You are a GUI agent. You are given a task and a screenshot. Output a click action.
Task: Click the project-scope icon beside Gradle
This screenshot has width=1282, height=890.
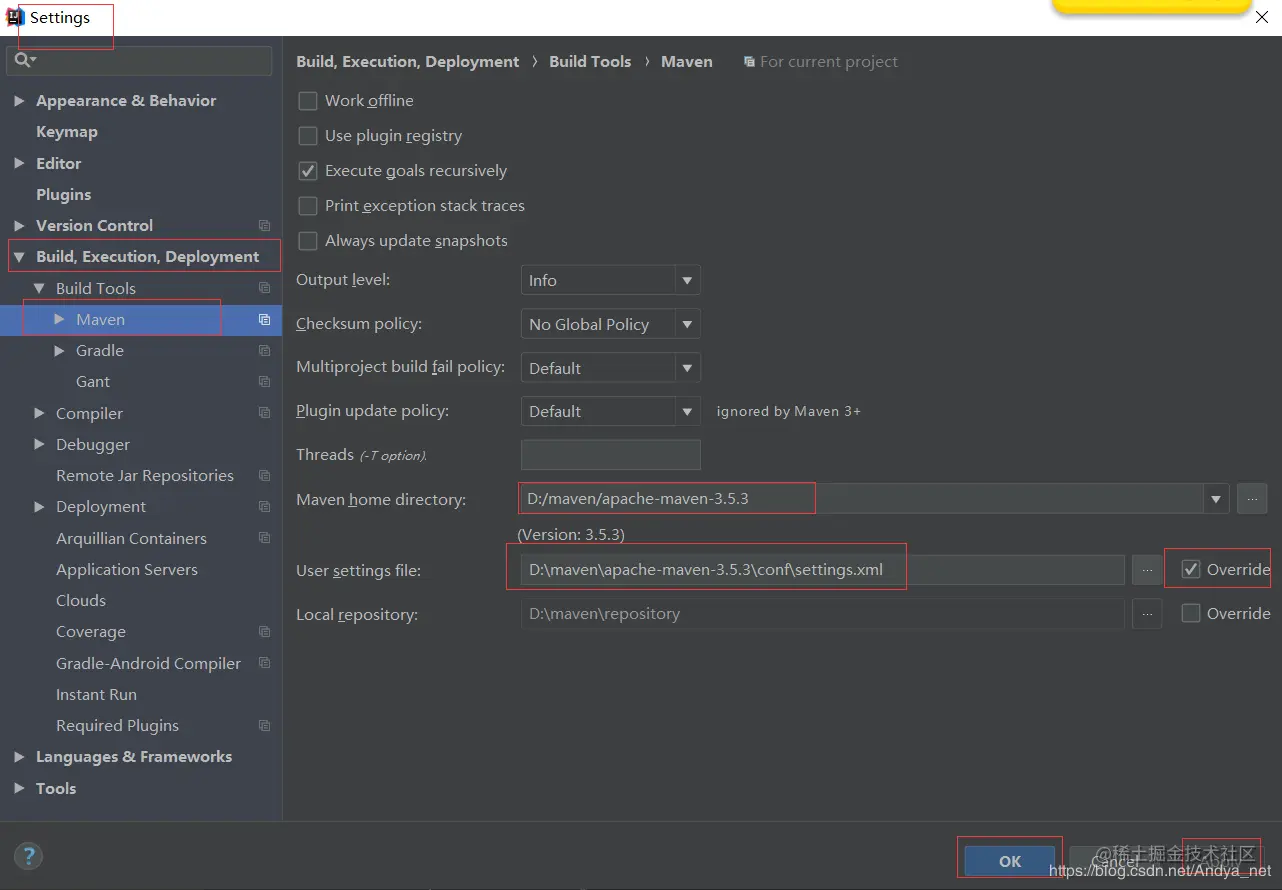(264, 351)
